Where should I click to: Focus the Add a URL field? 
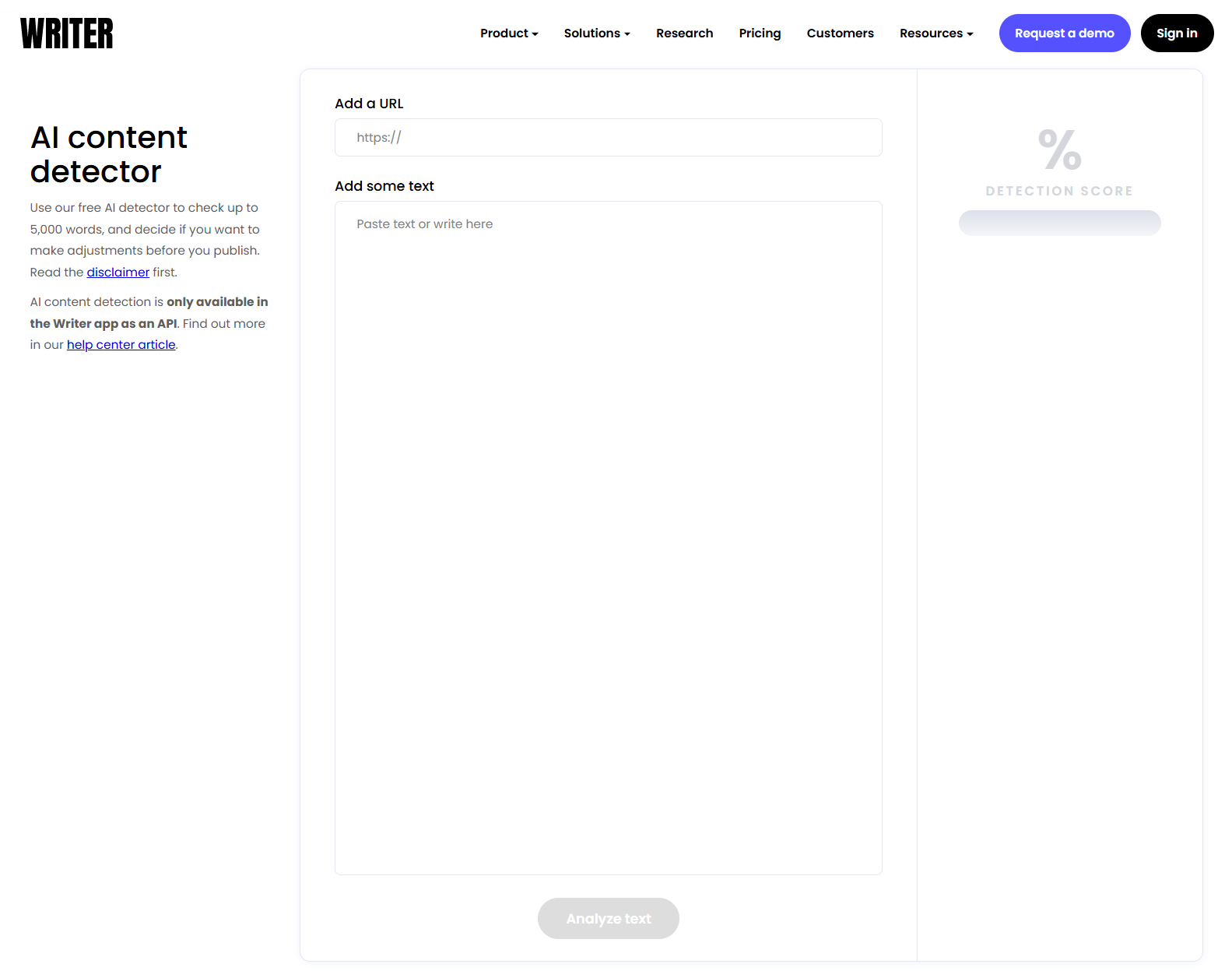pos(608,138)
